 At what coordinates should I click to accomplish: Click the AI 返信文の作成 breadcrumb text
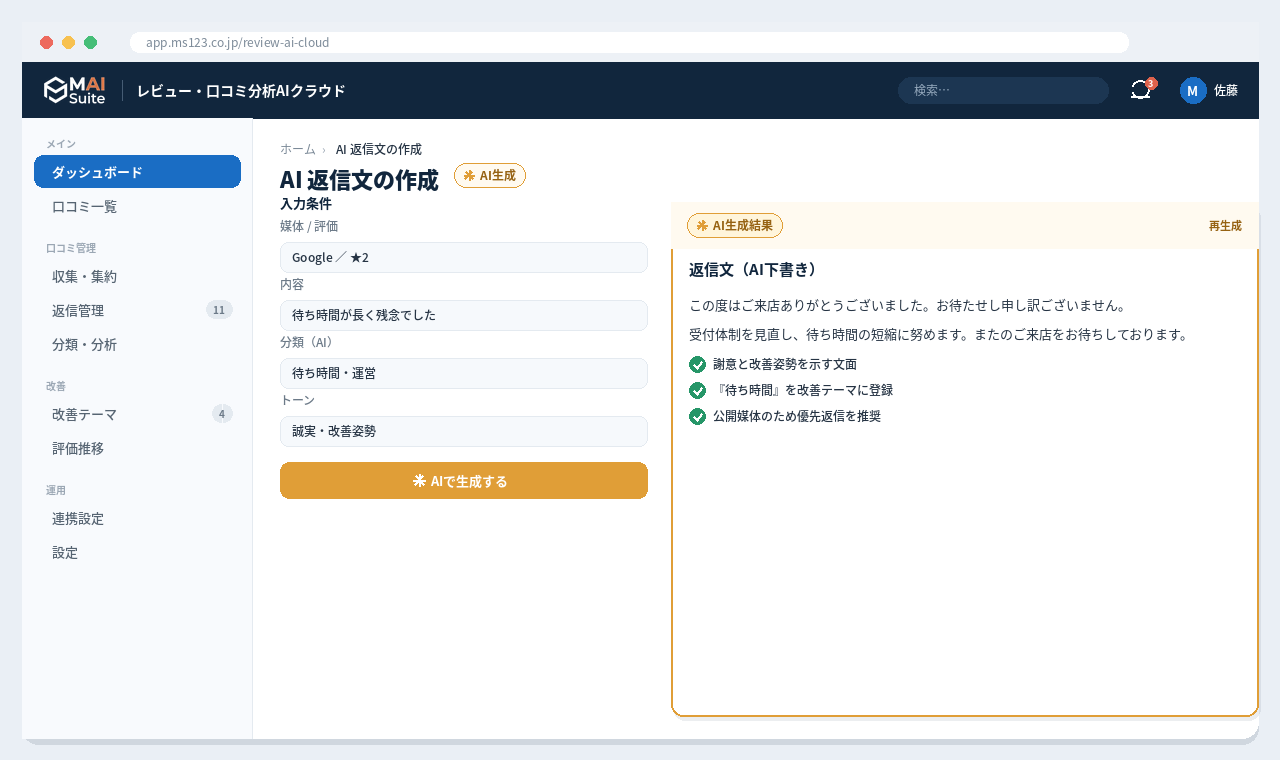pos(379,149)
